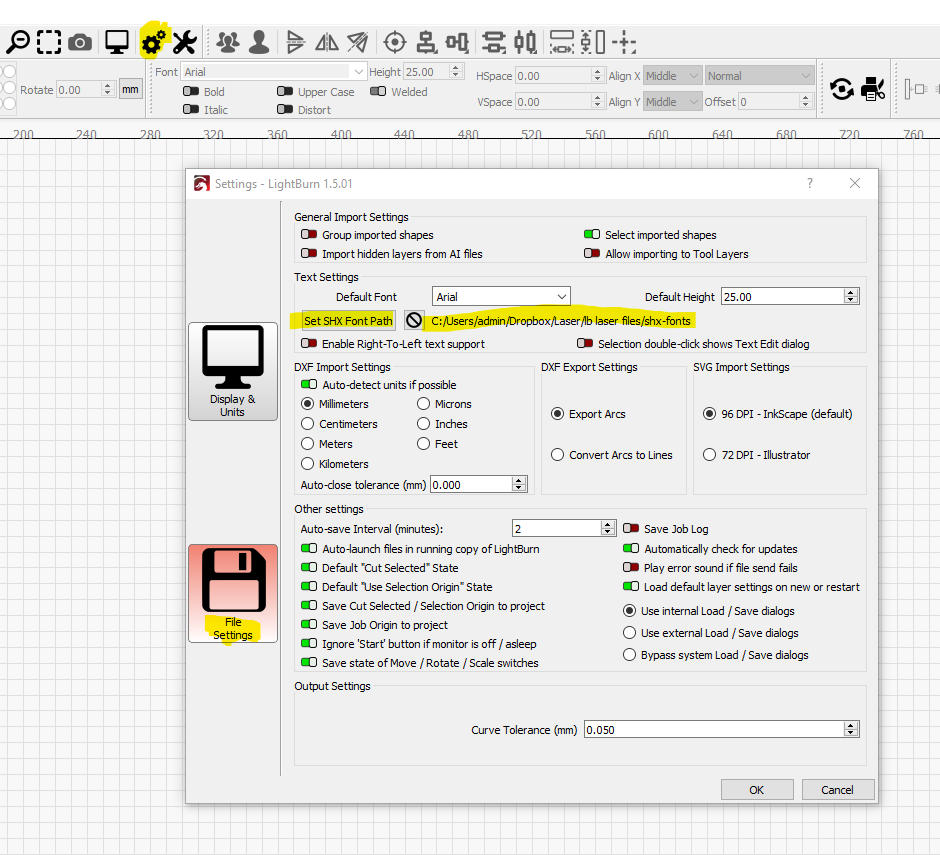Click the Ungroup single-person icon

(259, 42)
